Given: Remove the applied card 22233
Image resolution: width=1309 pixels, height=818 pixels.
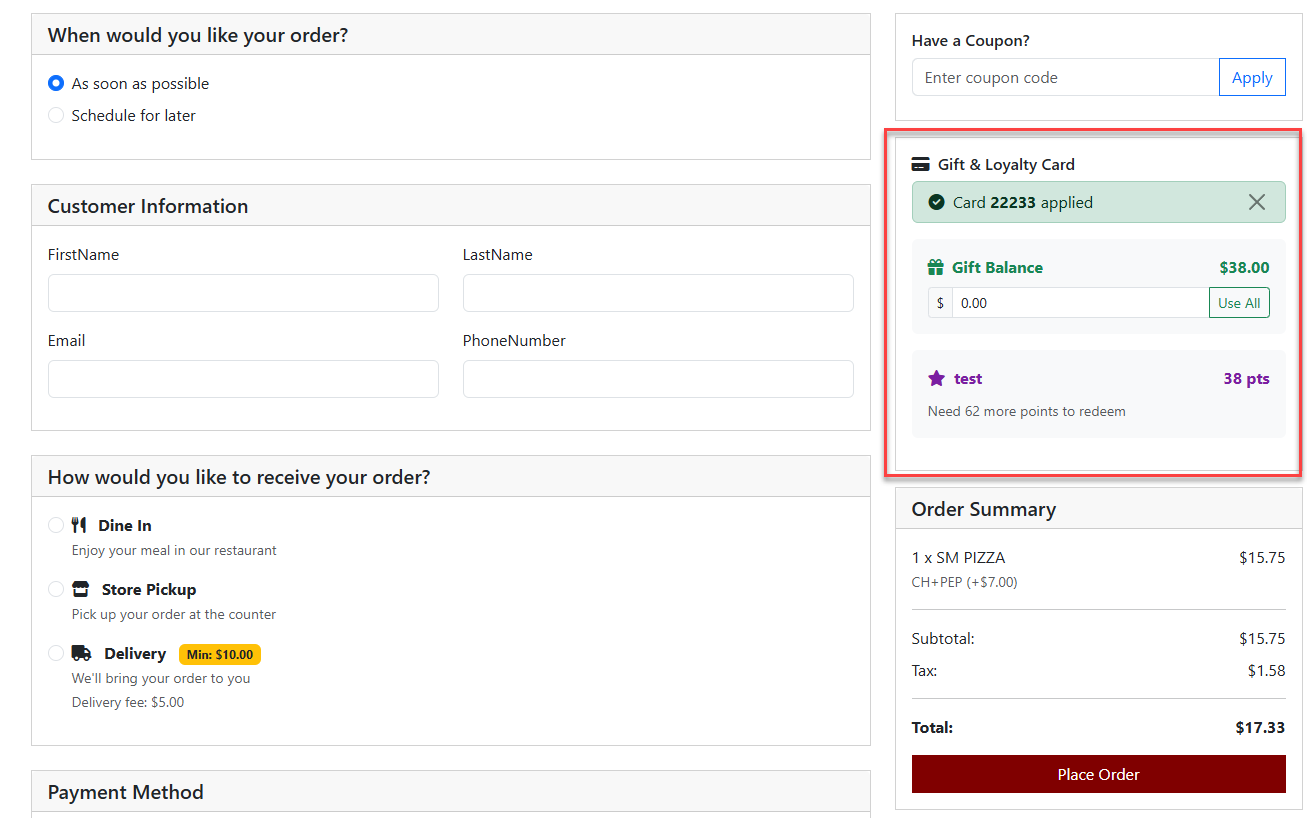Looking at the screenshot, I should click(x=1256, y=202).
